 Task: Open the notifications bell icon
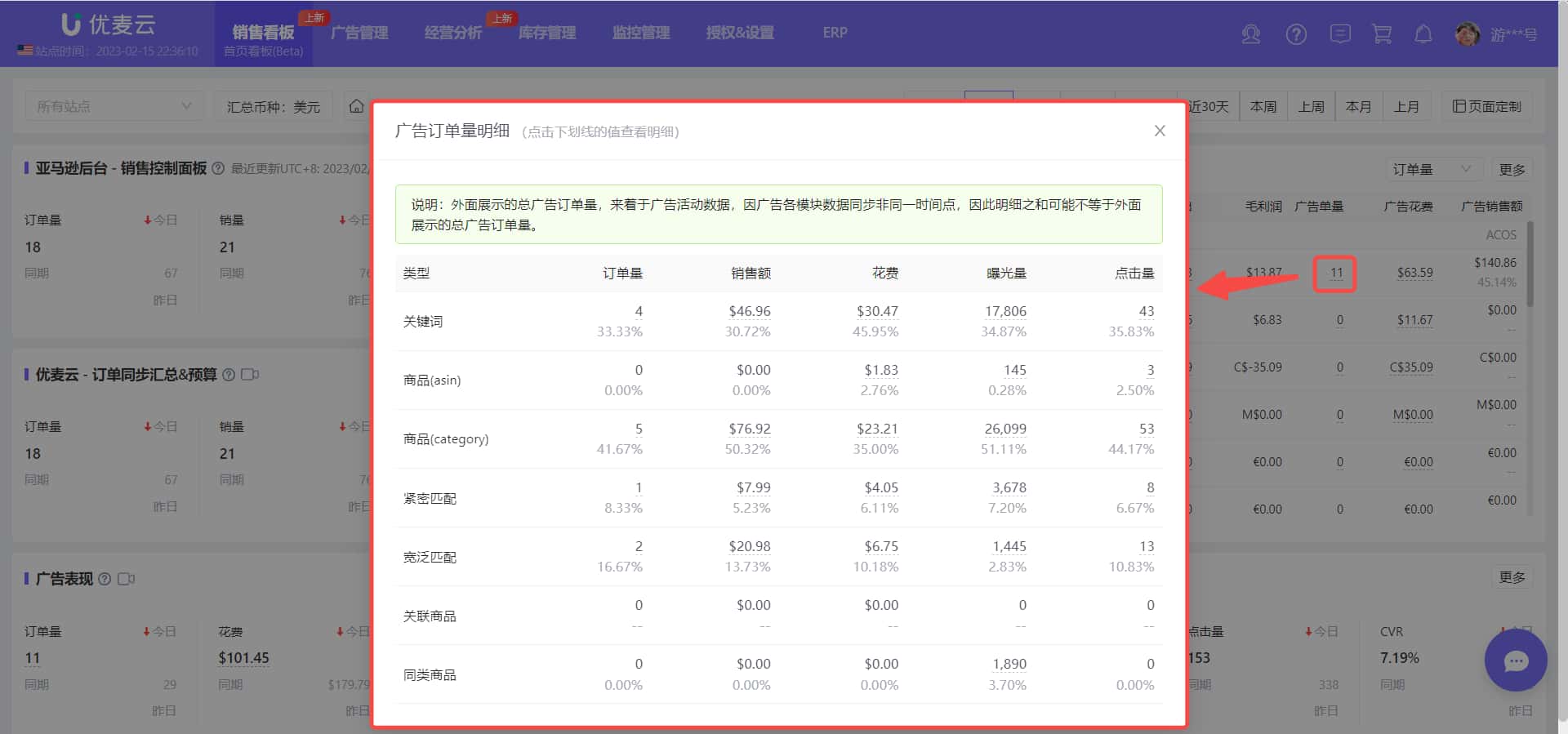coord(1423,34)
